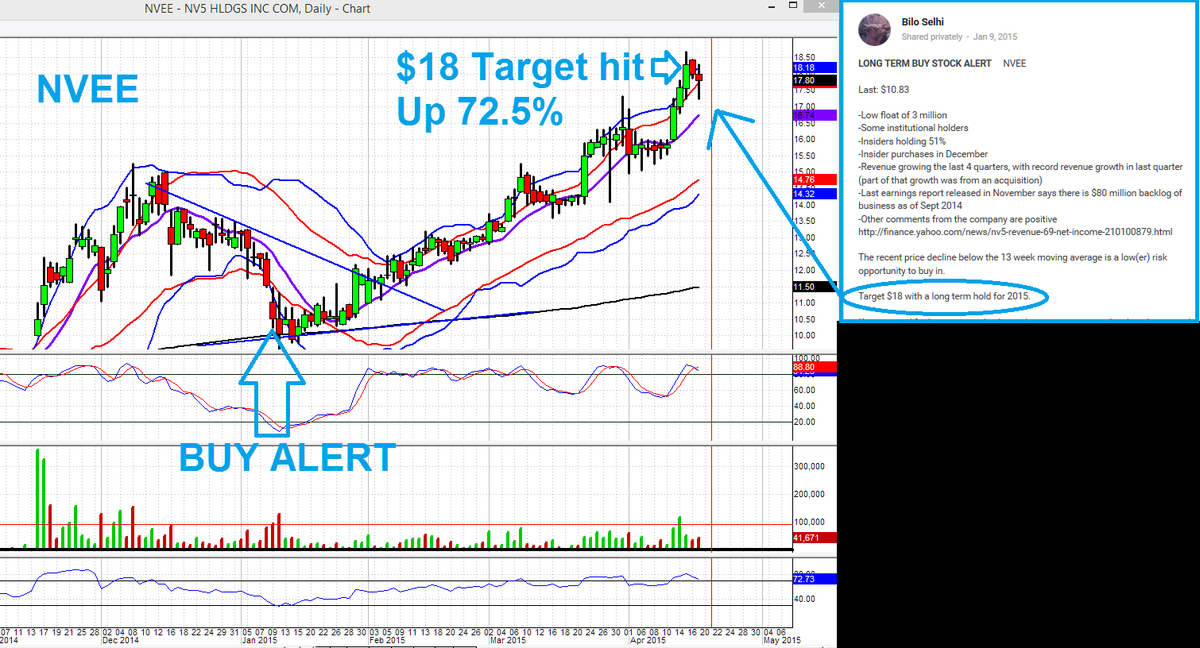Click the 'May 2015' date axis label
This screenshot has height=648, width=1200.
pos(782,640)
